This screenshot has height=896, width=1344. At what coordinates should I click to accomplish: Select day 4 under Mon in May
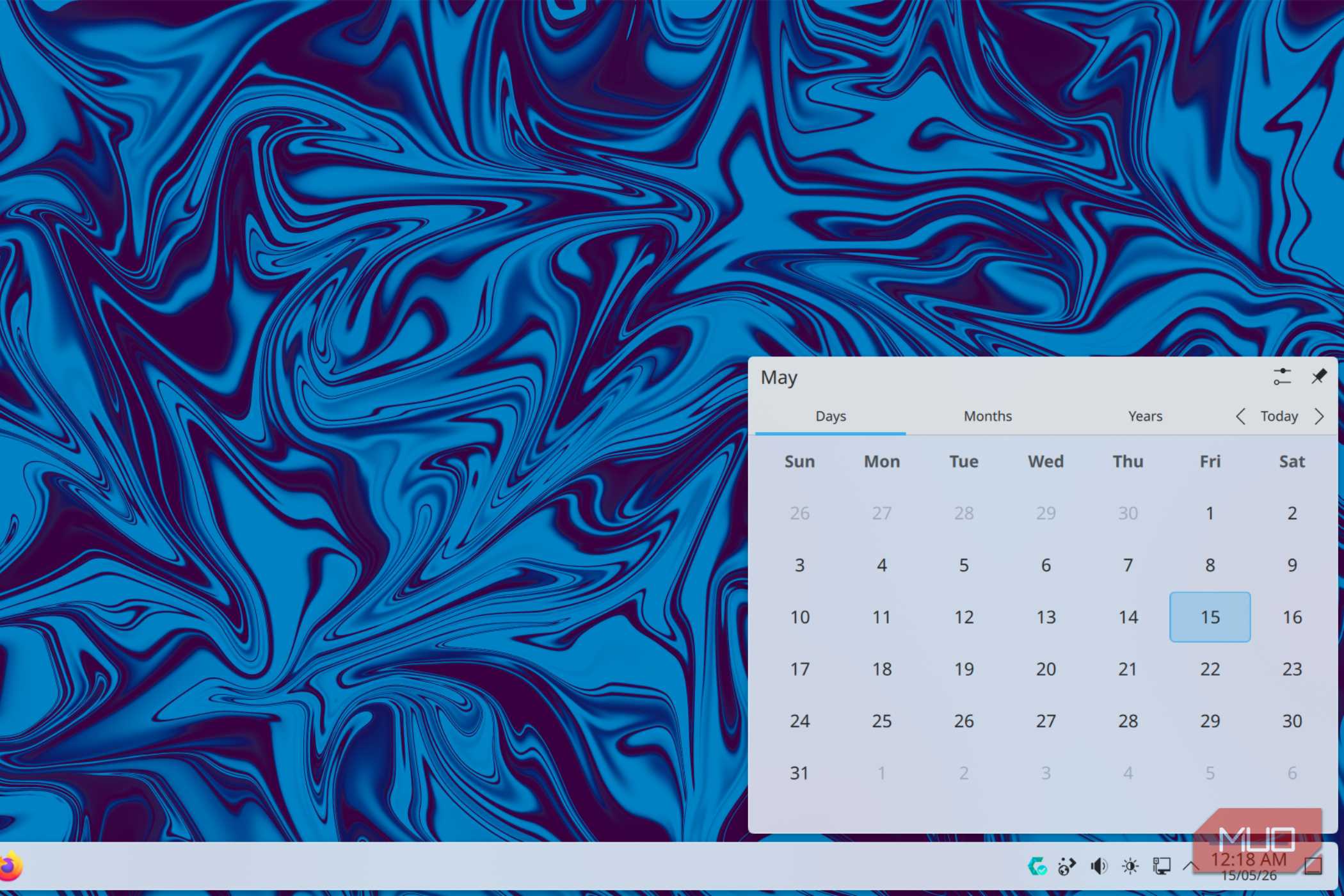(x=881, y=565)
